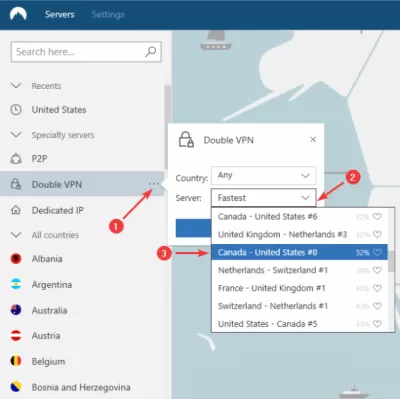Click the Double VPN lock icon in sidebar
Screen dimensions: 400x399
[16, 184]
